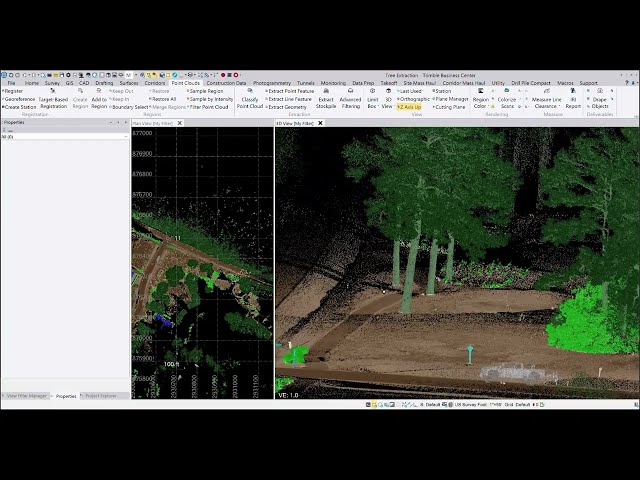
Task: Open the Surfaces ribbon tab
Action: tap(129, 83)
